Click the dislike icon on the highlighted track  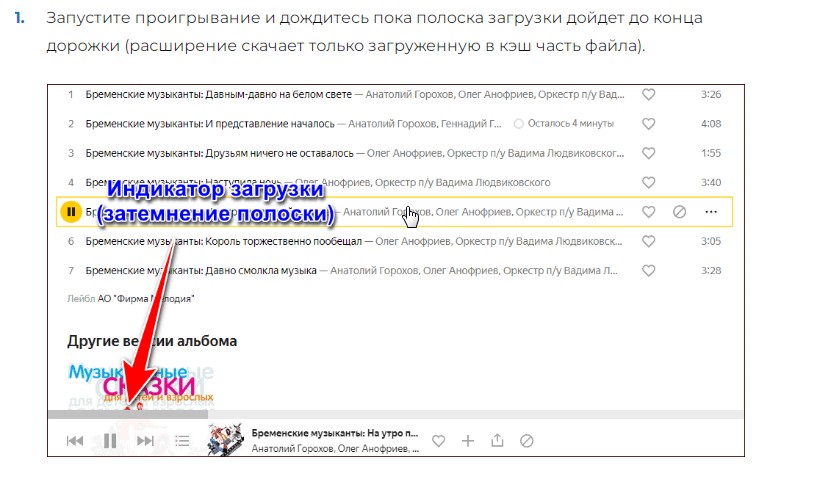pyautogui.click(x=679, y=212)
